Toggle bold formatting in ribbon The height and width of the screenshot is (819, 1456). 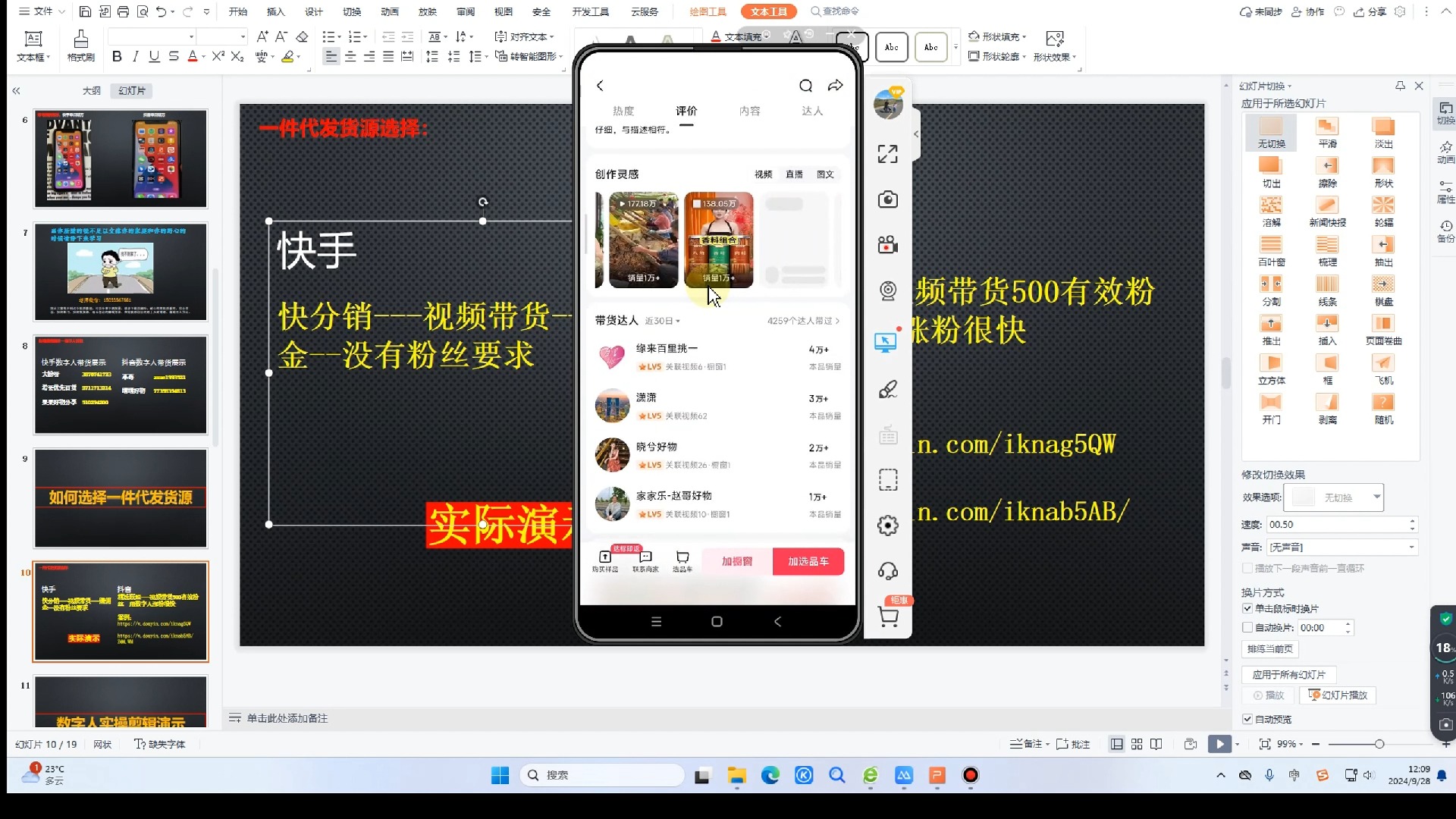(117, 56)
